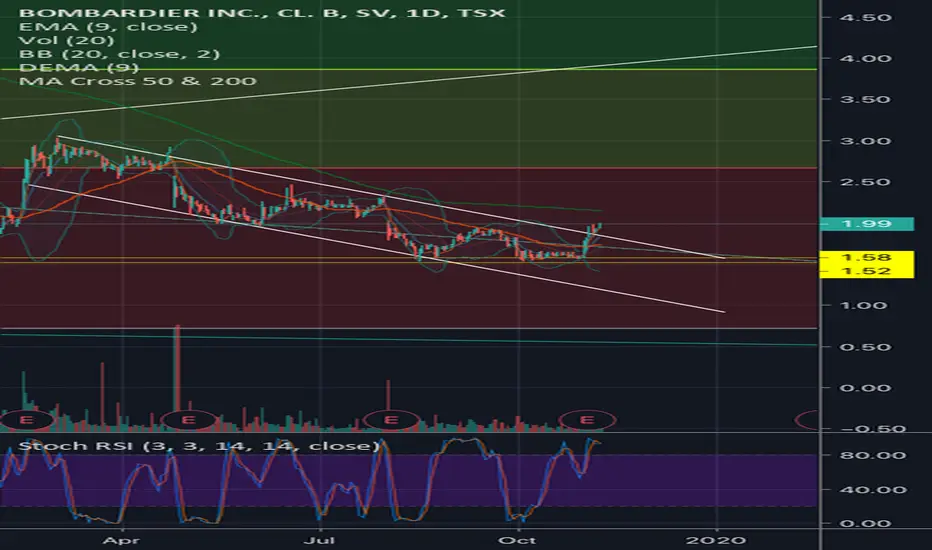Click the 1.00 price axis label
This screenshot has width=932, height=550.
pyautogui.click(x=865, y=306)
